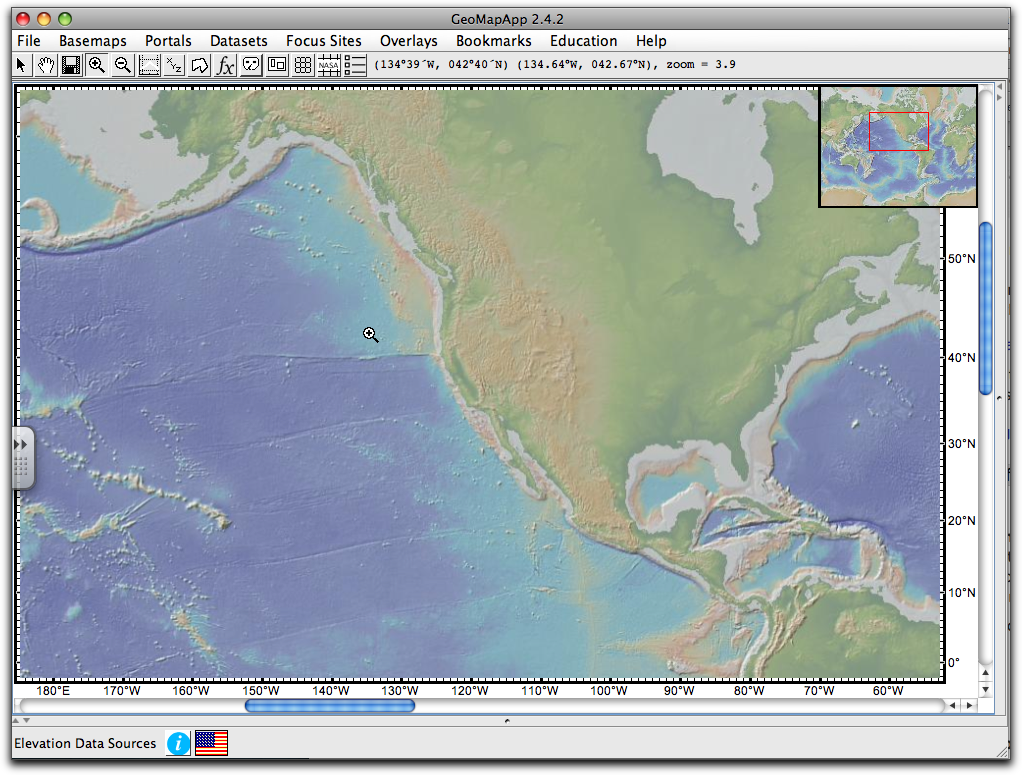Open the XYZ profile tool
The width and height of the screenshot is (1022, 775).
point(174,65)
